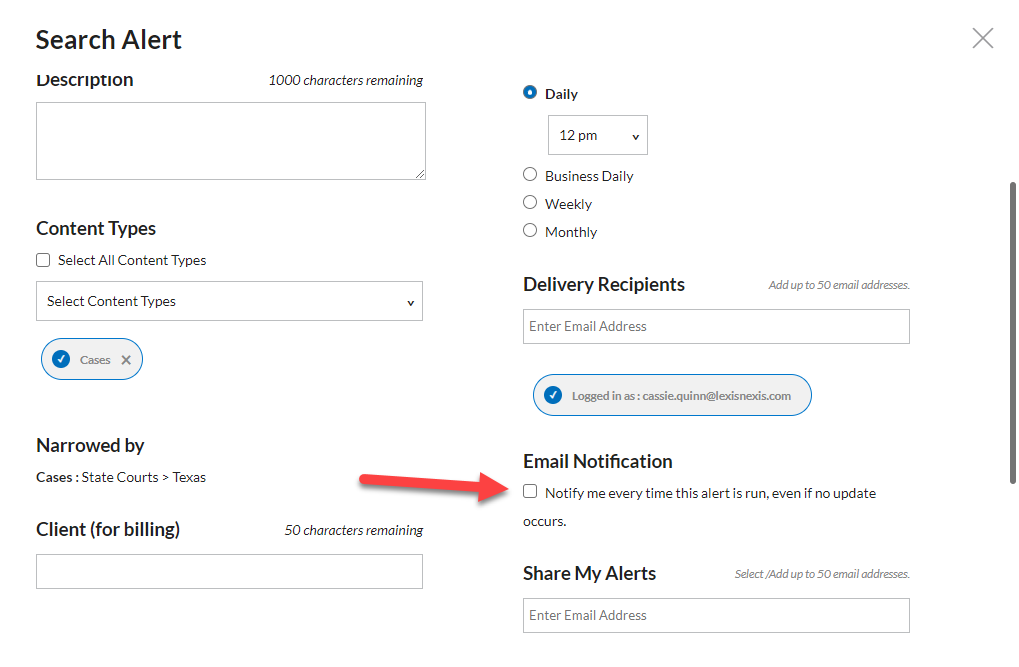
Task: Enable notify me every time checkbox
Action: [x=530, y=491]
